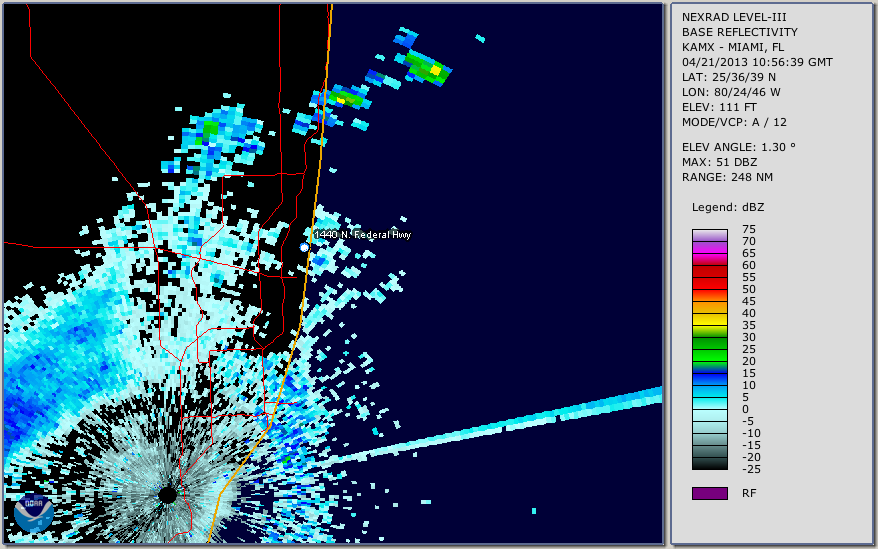Select the 'ELEV: 111 FT' line
Screen dimensions: 878x549
point(719,107)
